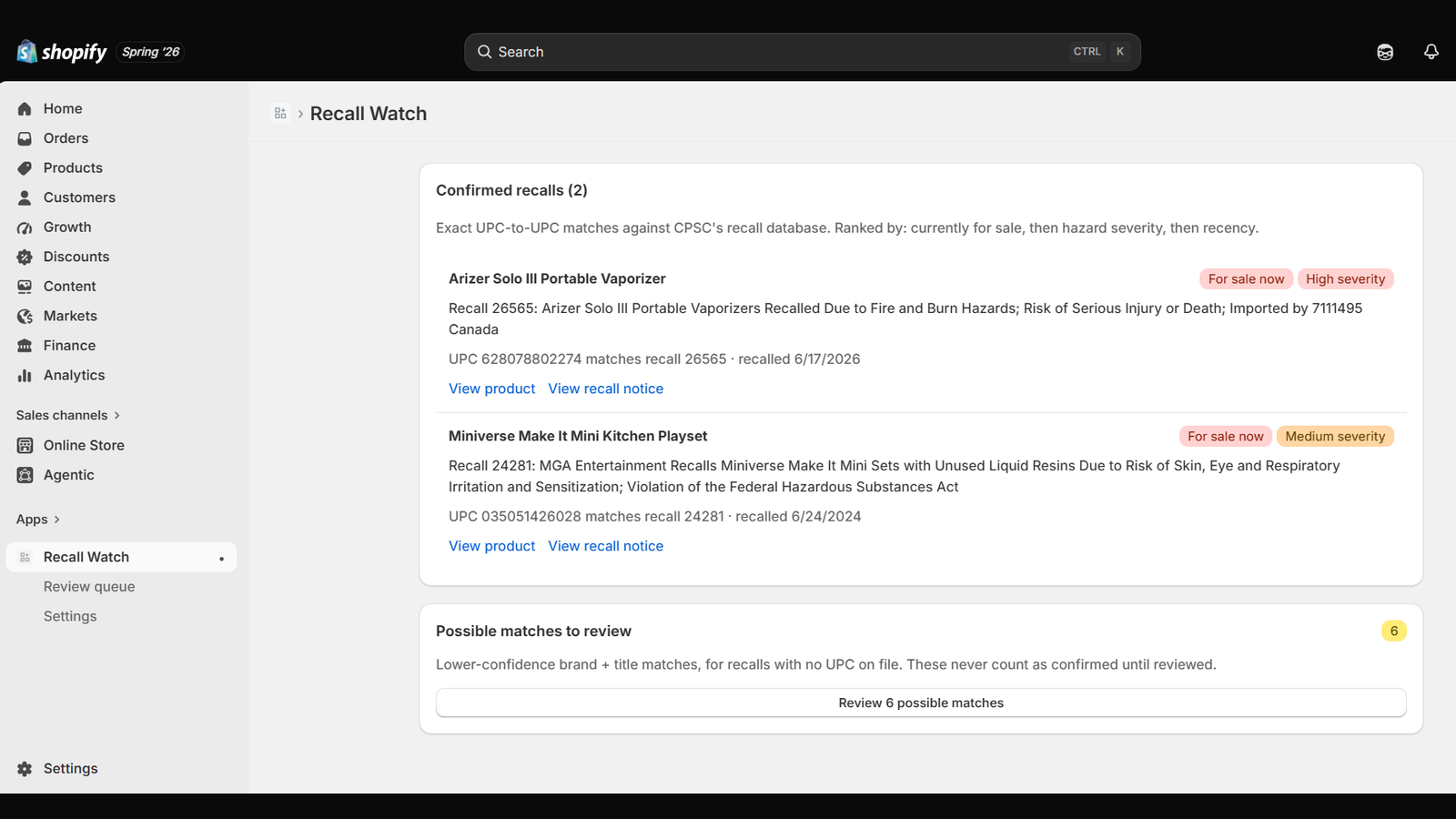
Task: Open the Review queue submenu item
Action: [89, 586]
